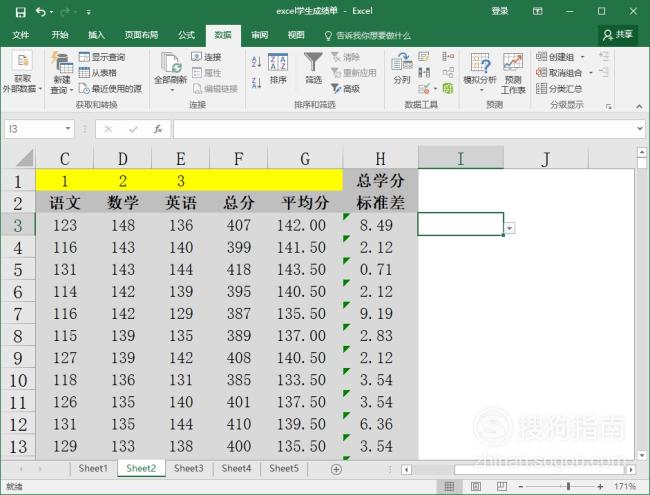This screenshot has width=650, height=495.
Task: Open the dropdown arrow beside cell I3
Action: click(x=509, y=228)
